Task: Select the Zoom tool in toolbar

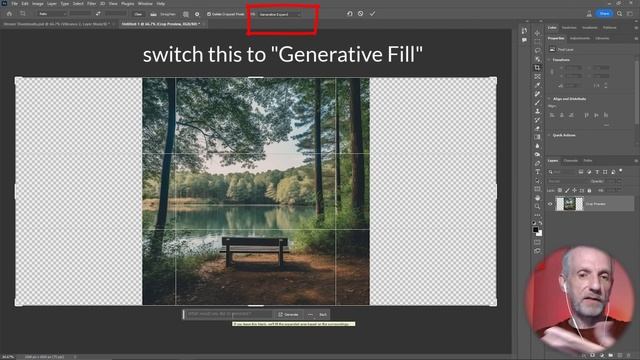Action: [x=537, y=207]
